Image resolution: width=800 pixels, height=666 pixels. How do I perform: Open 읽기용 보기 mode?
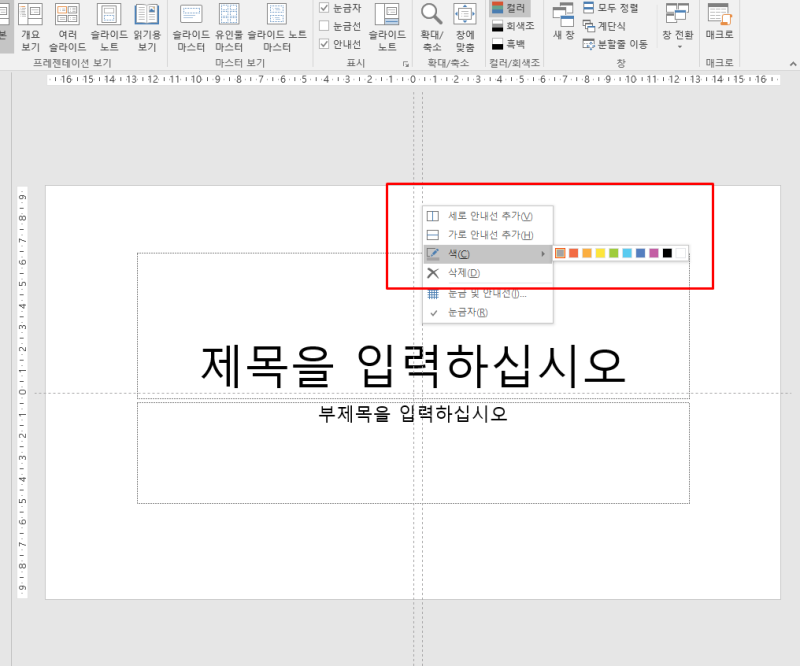coord(147,27)
